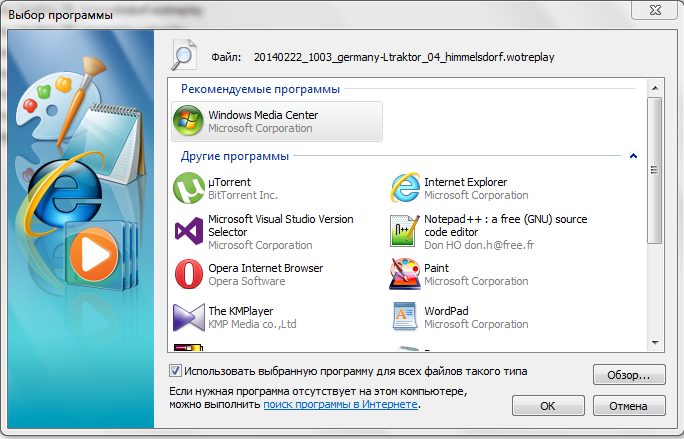Click the Рекомендуемые программы group header

[260, 90]
